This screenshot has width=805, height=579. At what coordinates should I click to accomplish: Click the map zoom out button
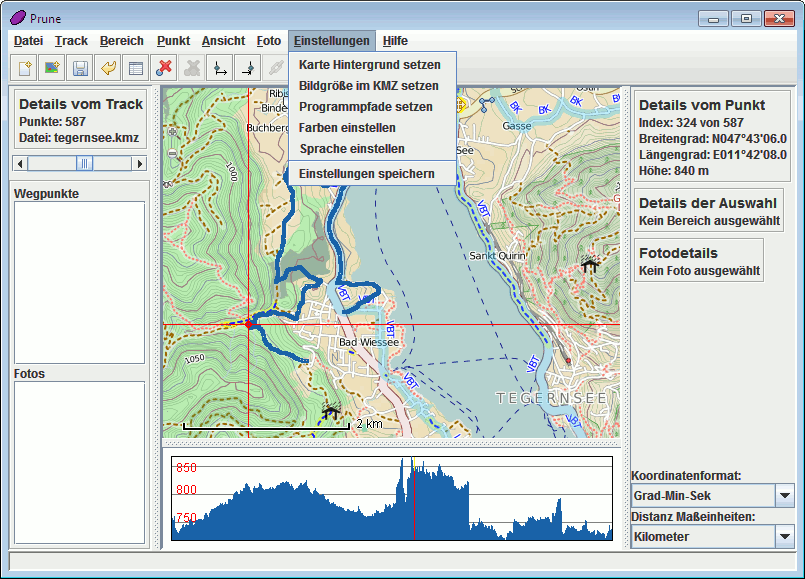point(173,153)
